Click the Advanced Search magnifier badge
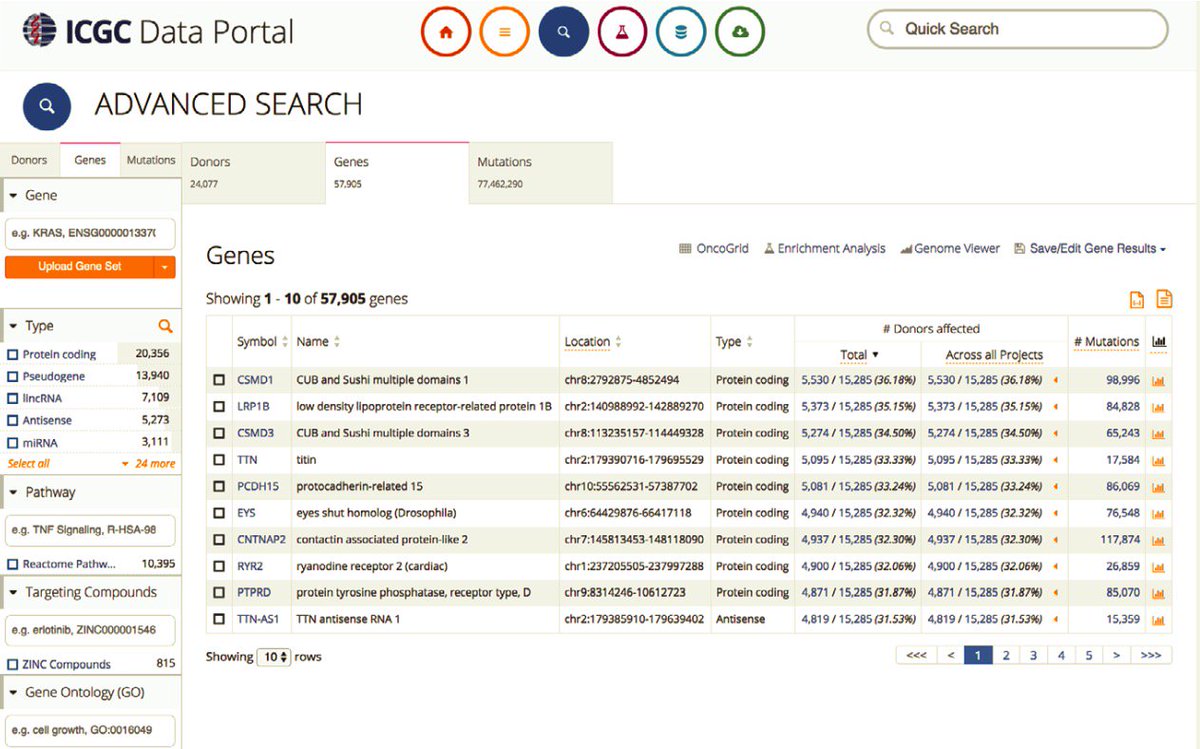1200x749 pixels. [47, 106]
